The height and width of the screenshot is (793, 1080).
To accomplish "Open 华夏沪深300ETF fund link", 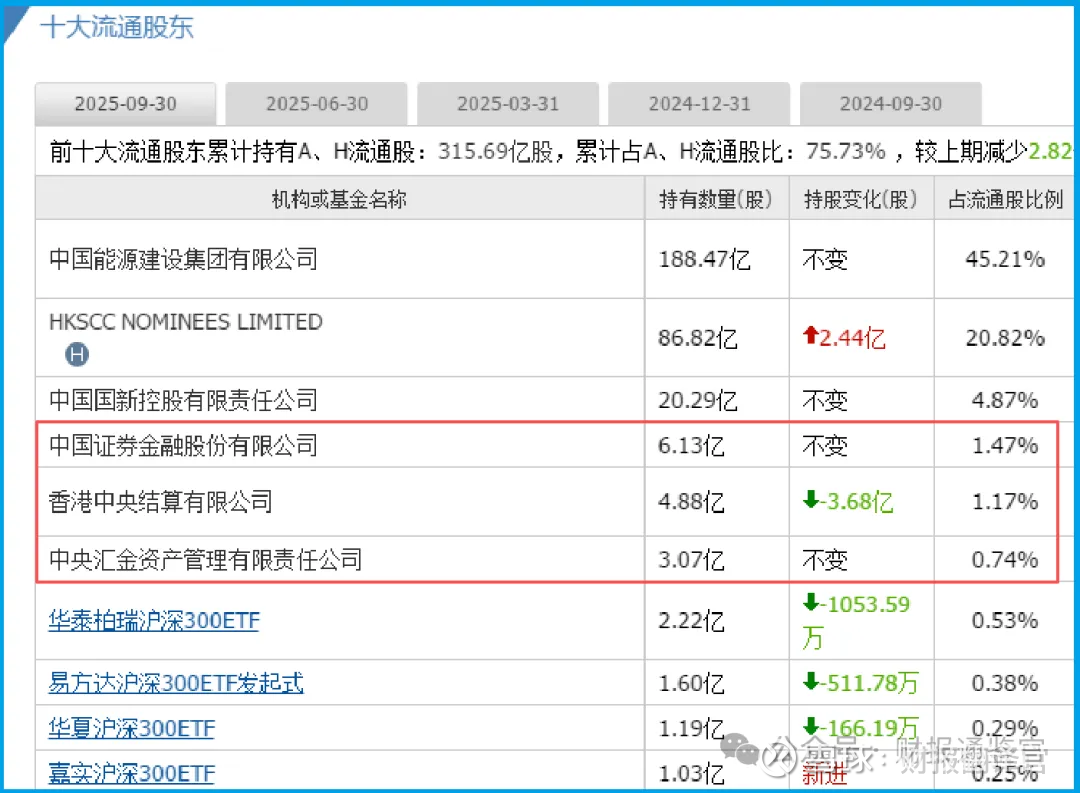I will click(132, 728).
